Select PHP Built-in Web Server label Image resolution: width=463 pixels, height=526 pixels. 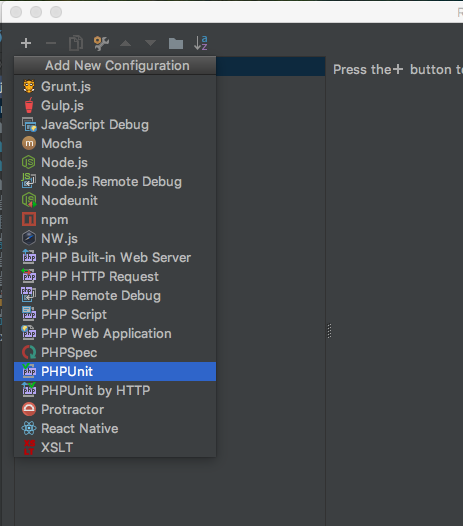(x=116, y=258)
